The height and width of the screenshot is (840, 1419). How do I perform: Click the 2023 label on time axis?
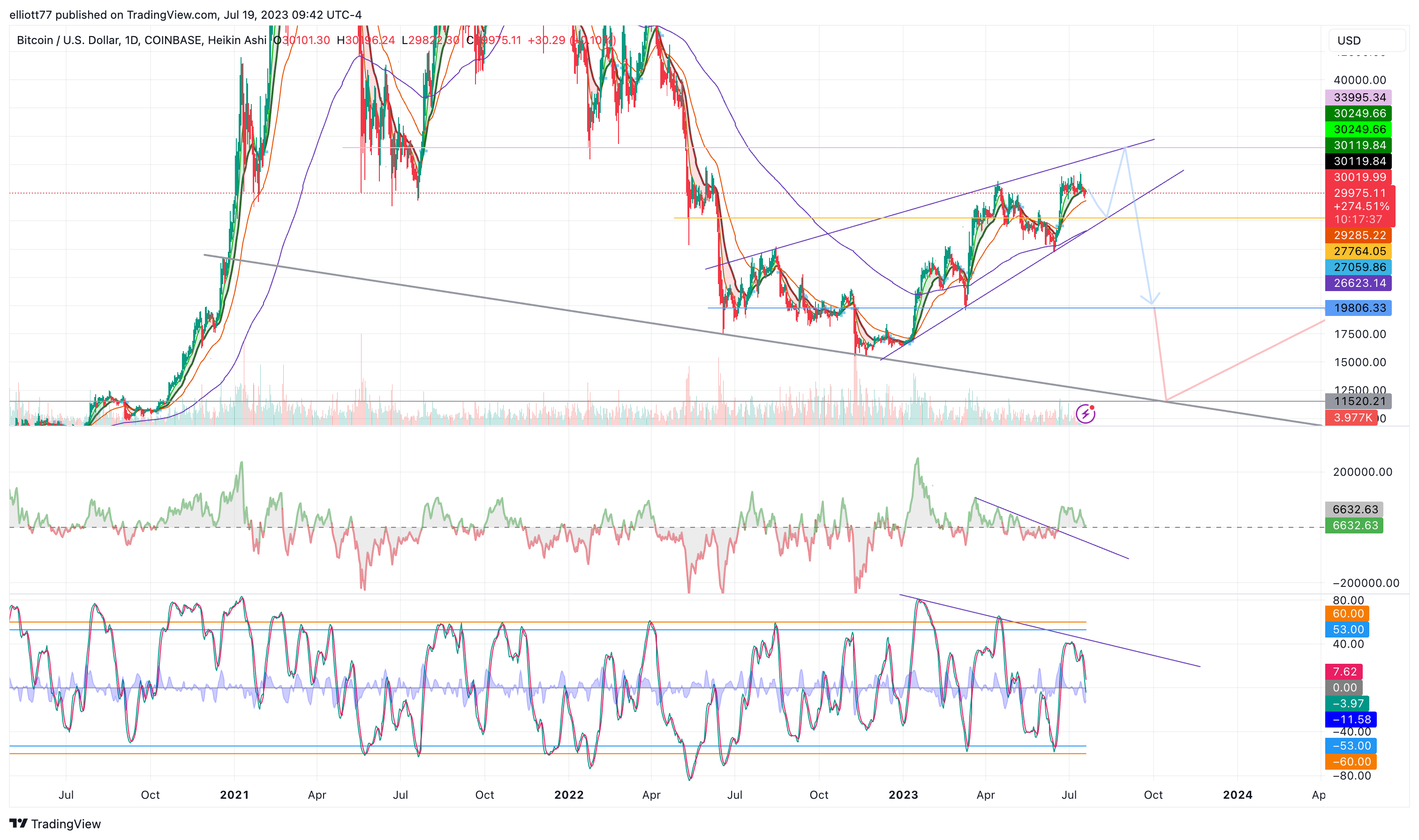(x=903, y=795)
